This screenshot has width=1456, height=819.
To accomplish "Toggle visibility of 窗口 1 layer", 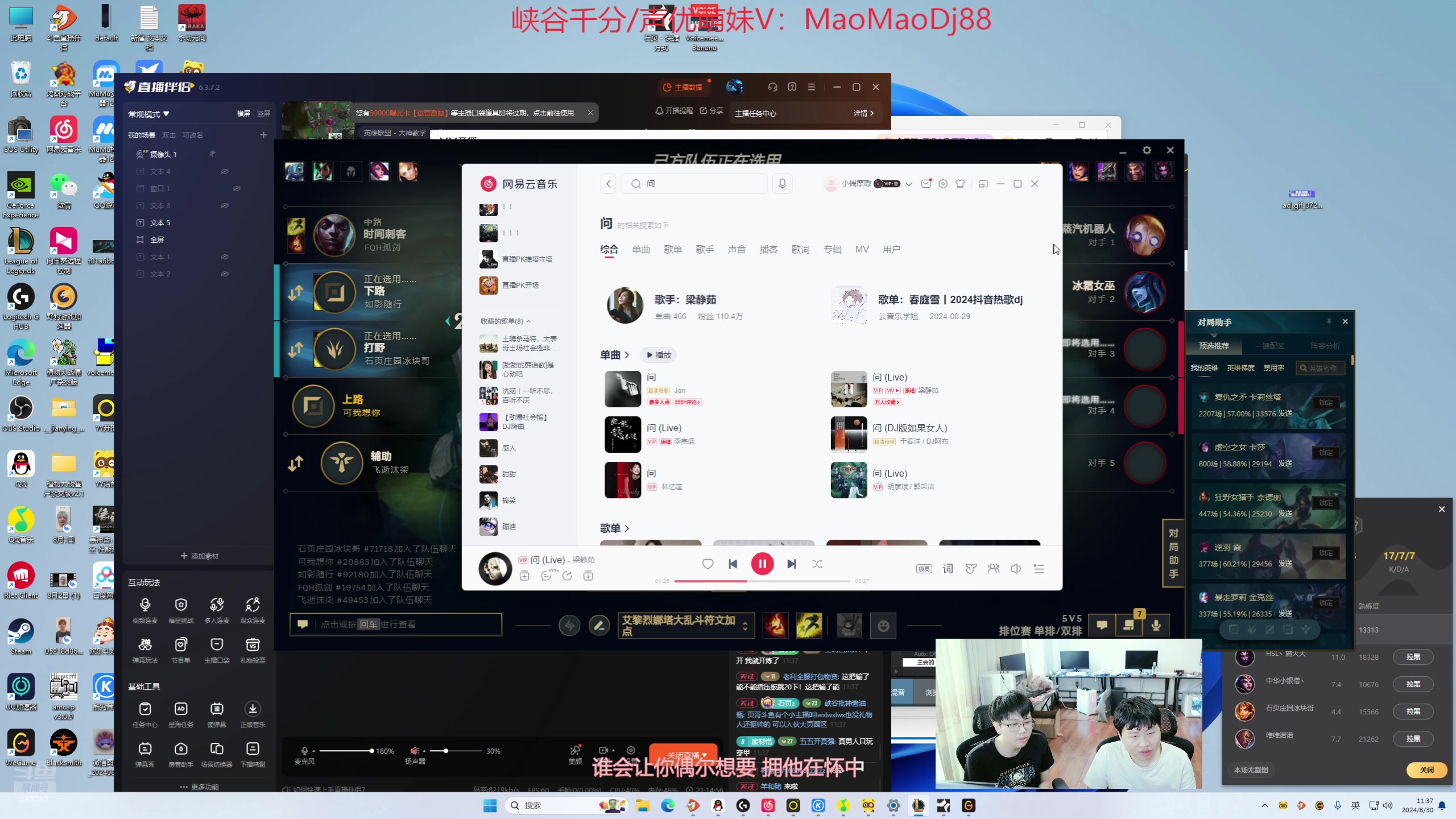I will click(x=237, y=188).
